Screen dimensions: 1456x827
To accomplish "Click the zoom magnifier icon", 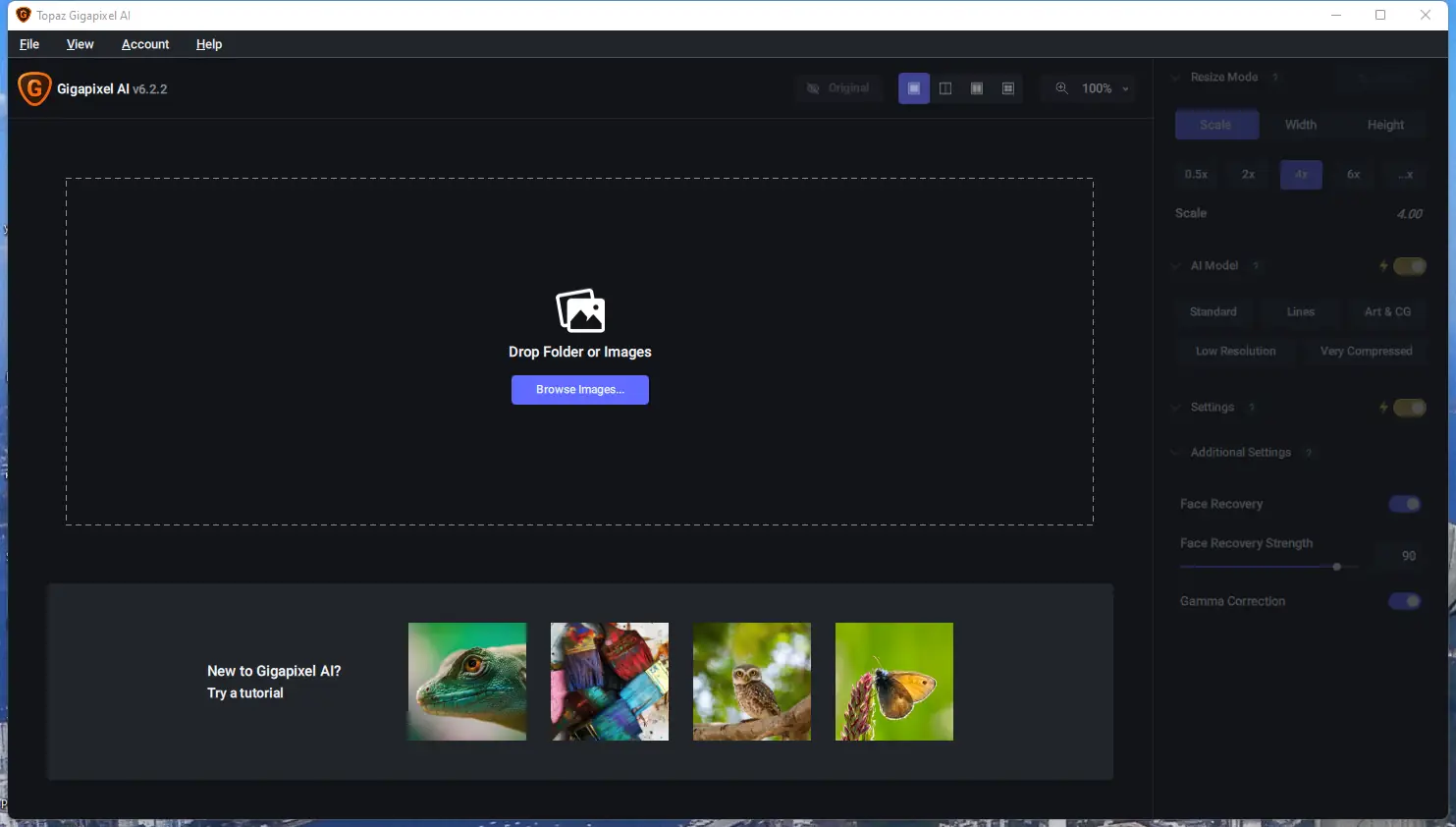I will [x=1061, y=88].
